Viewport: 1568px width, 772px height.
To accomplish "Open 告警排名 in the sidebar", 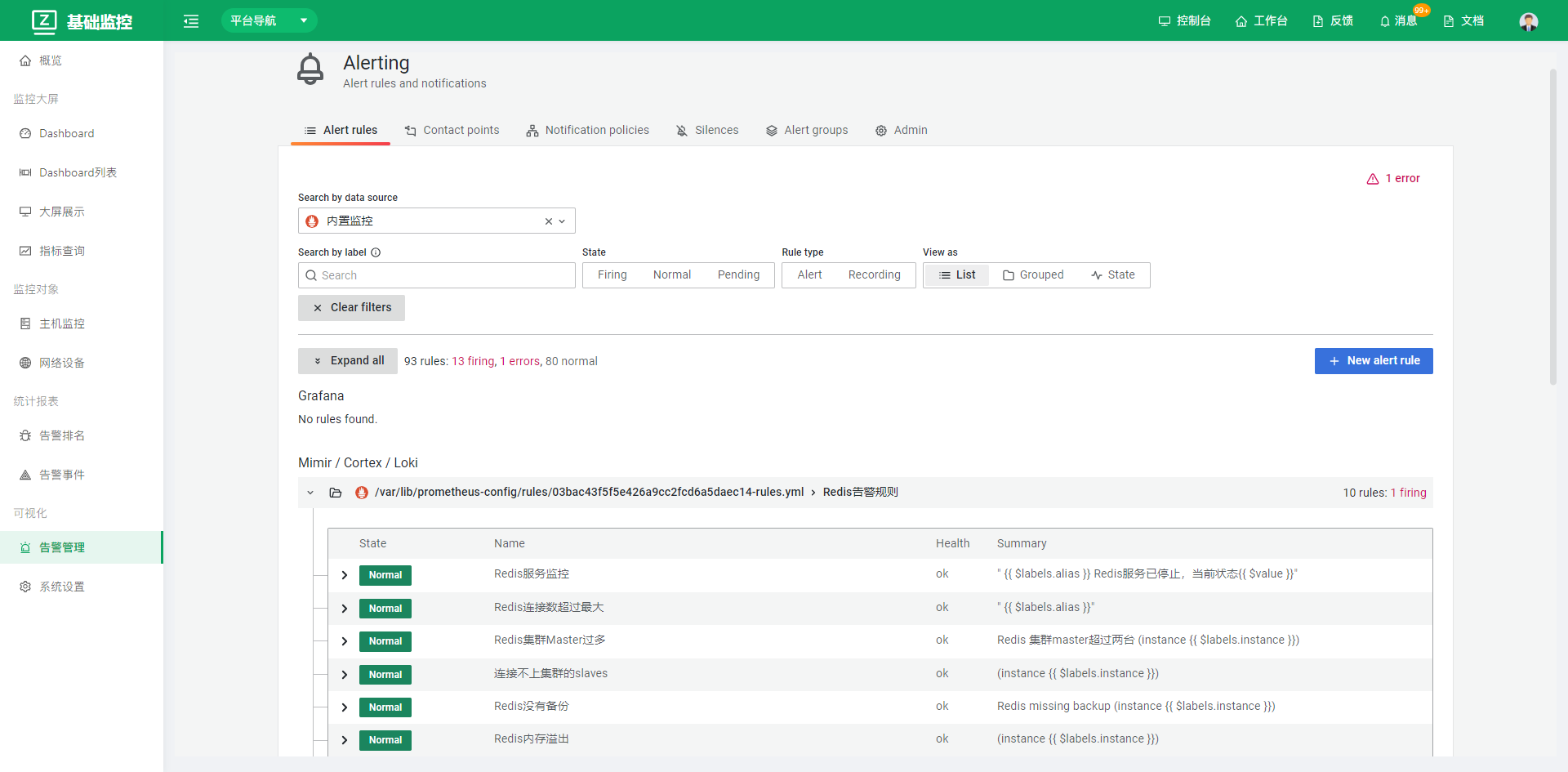I will point(82,435).
